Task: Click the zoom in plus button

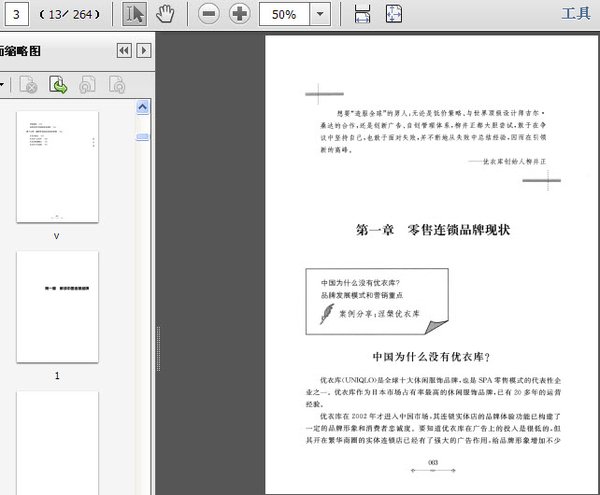Action: [240, 14]
